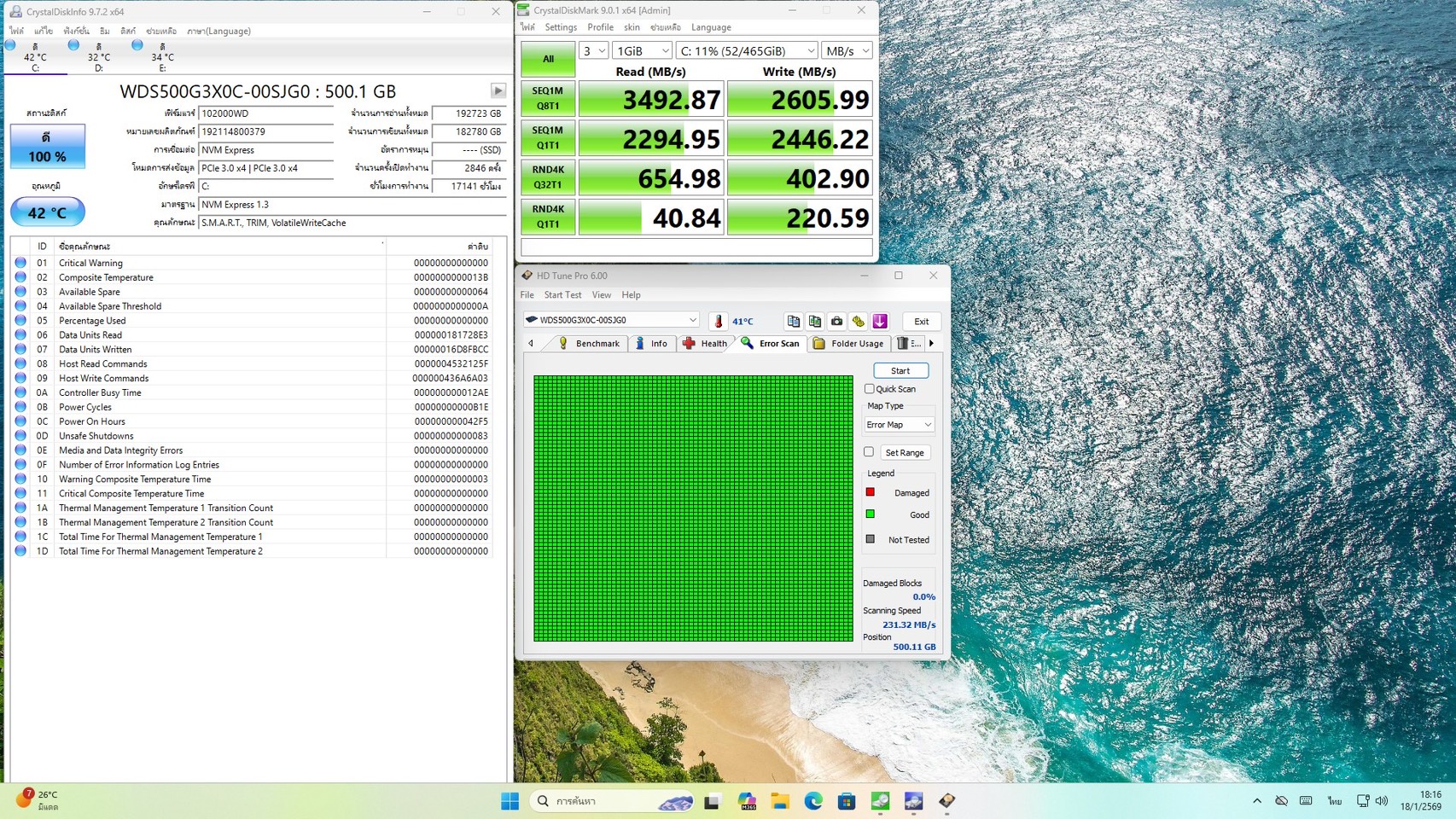Run all tests with the All button
1456x819 pixels.
coord(548,59)
